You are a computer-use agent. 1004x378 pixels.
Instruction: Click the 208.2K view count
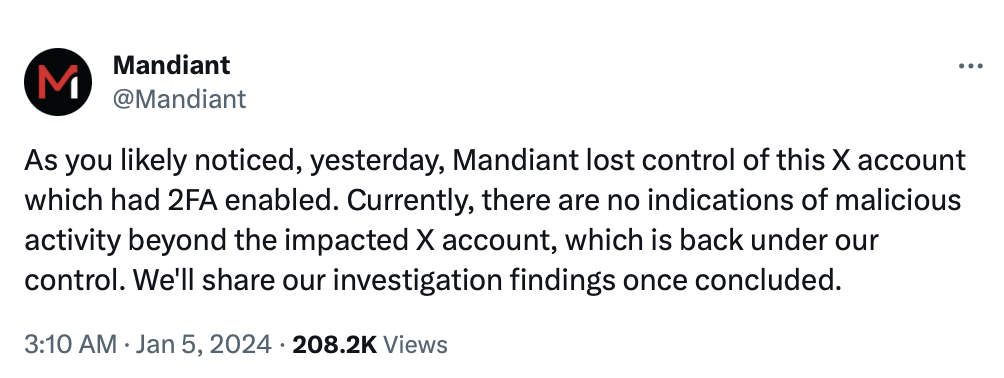[x=334, y=345]
